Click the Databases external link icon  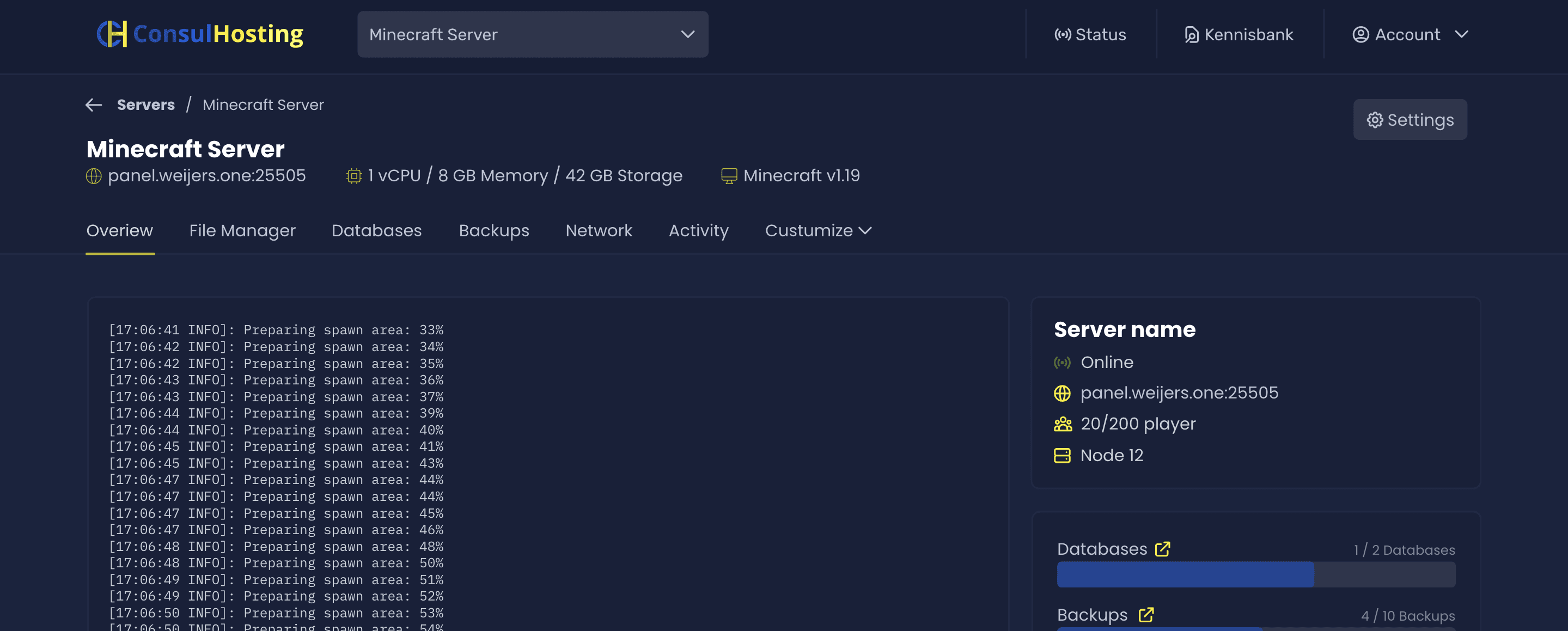click(x=1163, y=549)
